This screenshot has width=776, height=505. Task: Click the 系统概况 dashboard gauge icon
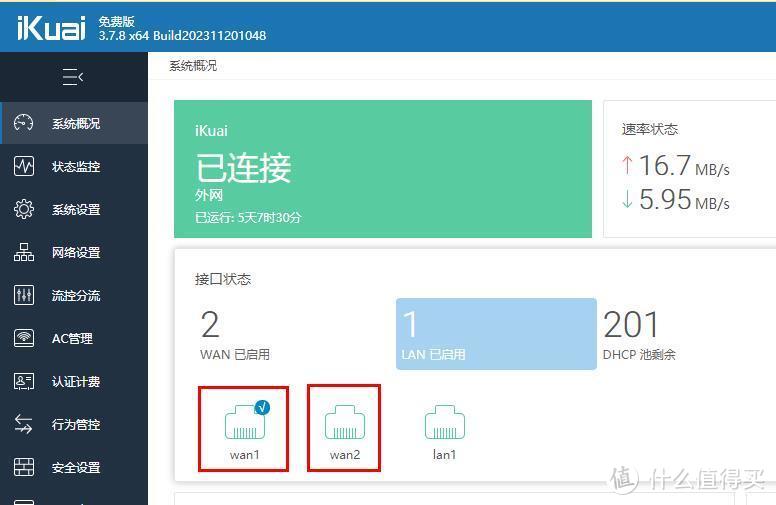click(24, 123)
